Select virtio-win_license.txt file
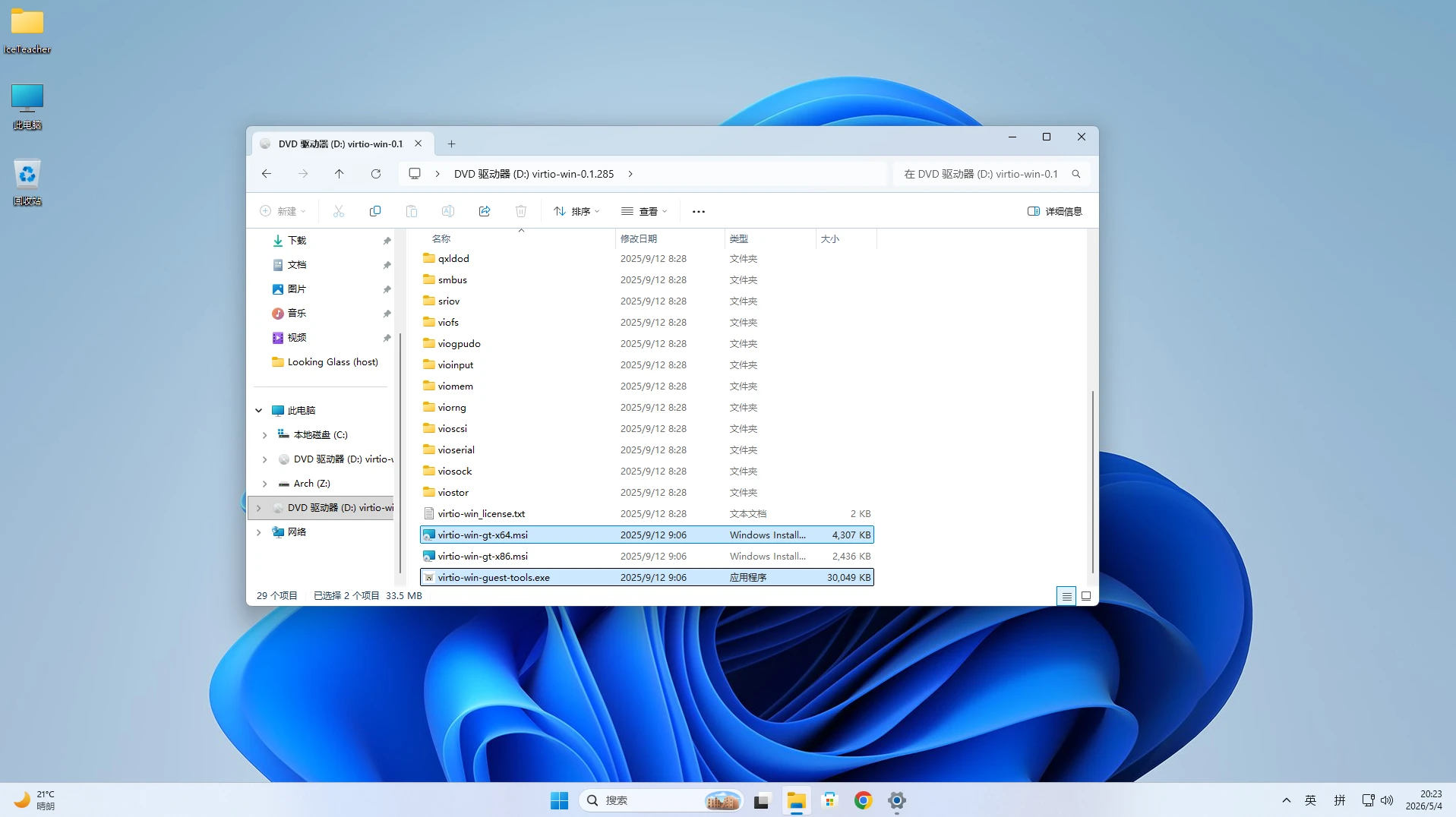This screenshot has width=1456, height=817. [x=646, y=514]
